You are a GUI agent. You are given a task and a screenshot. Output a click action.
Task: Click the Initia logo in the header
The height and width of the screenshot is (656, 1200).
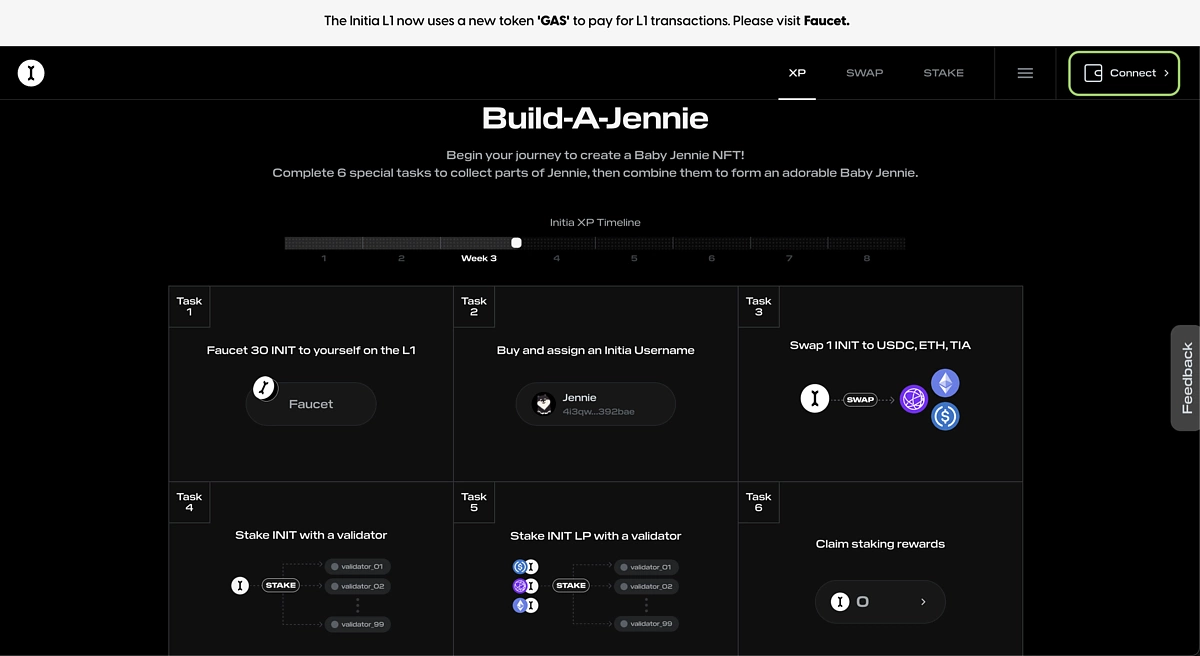click(31, 73)
